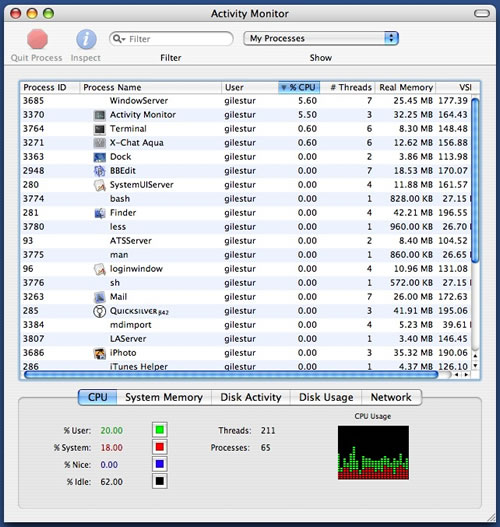Click the blue % Nice color swatch
The width and height of the screenshot is (500, 527).
point(160,464)
